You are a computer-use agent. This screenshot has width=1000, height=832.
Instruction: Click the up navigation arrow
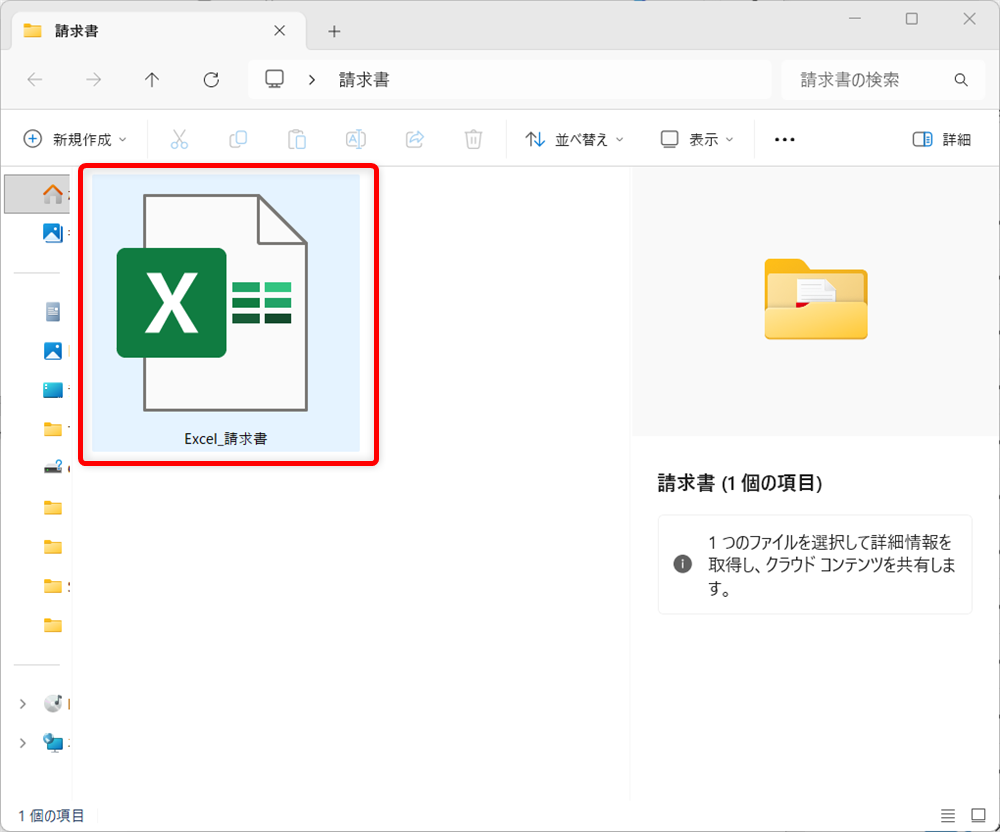(x=151, y=80)
